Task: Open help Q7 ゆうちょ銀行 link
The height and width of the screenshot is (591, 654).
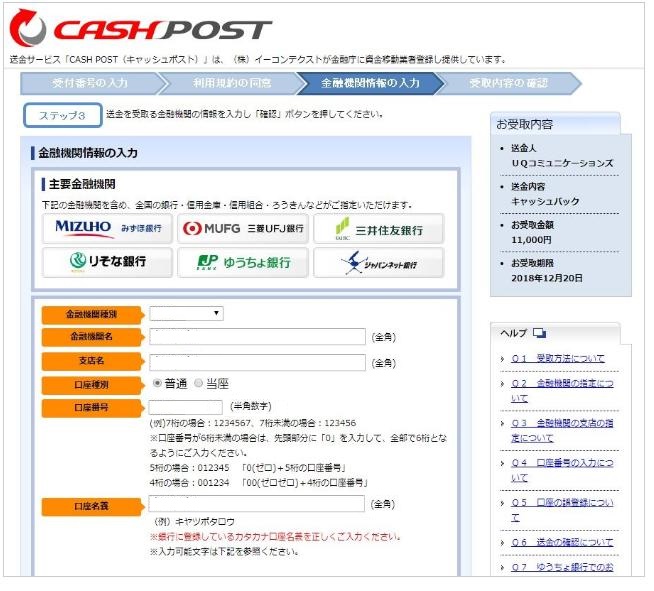Action: pyautogui.click(x=562, y=568)
